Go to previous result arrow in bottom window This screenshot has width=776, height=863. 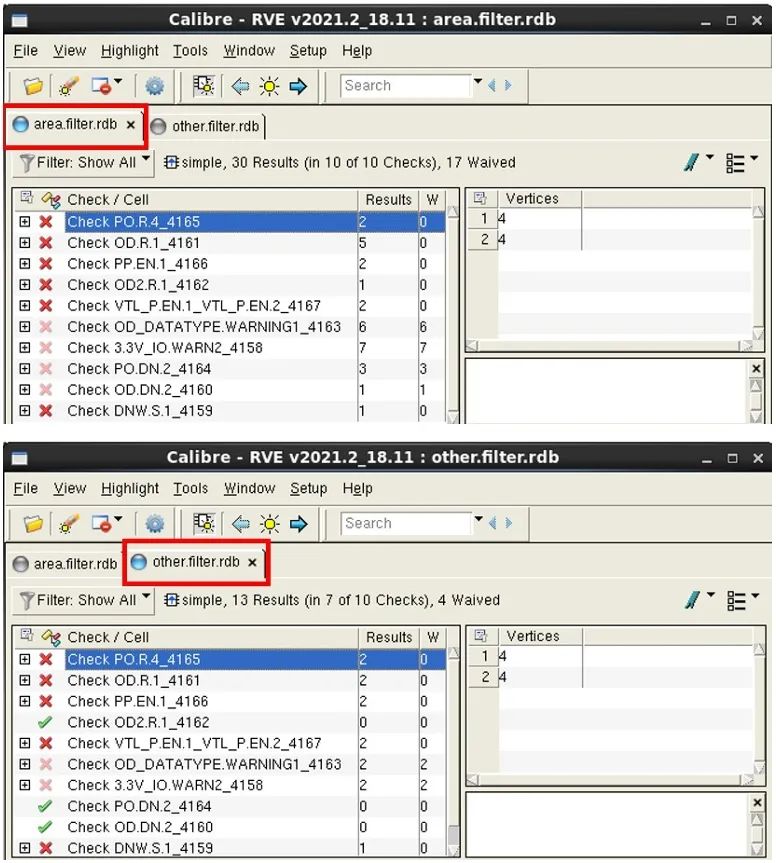[x=241, y=523]
